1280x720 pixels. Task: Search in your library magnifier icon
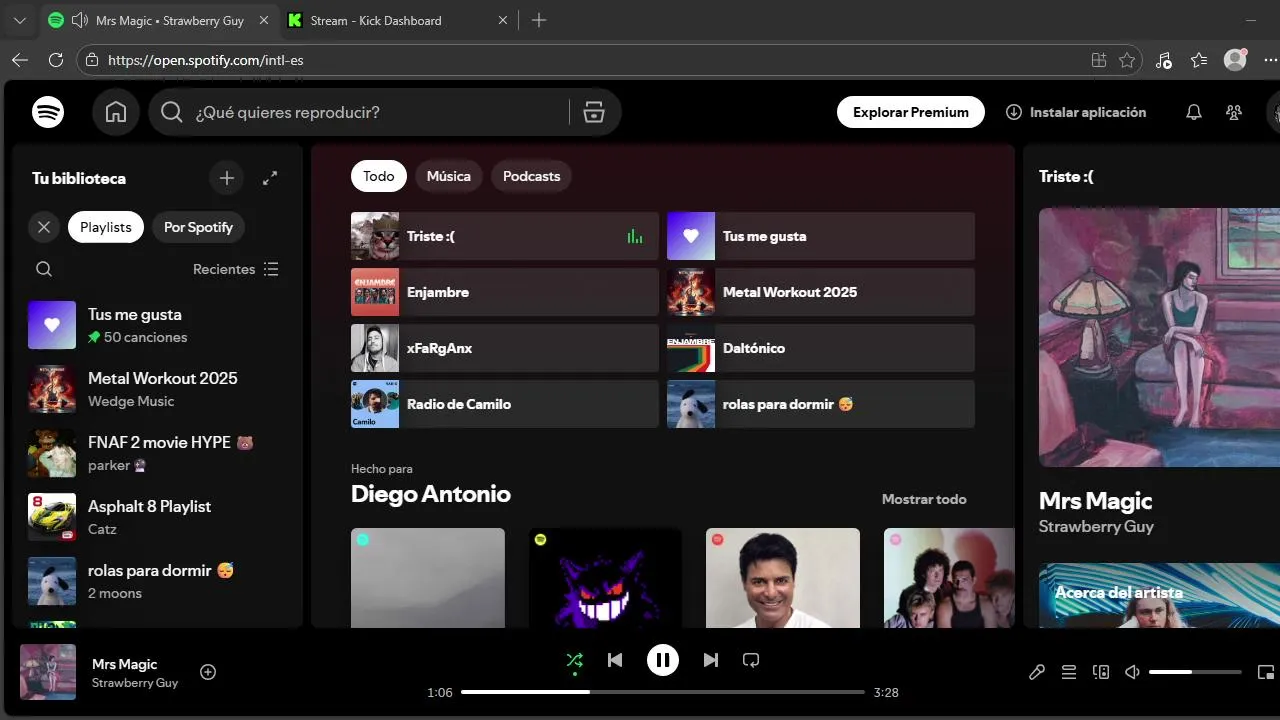click(x=44, y=269)
